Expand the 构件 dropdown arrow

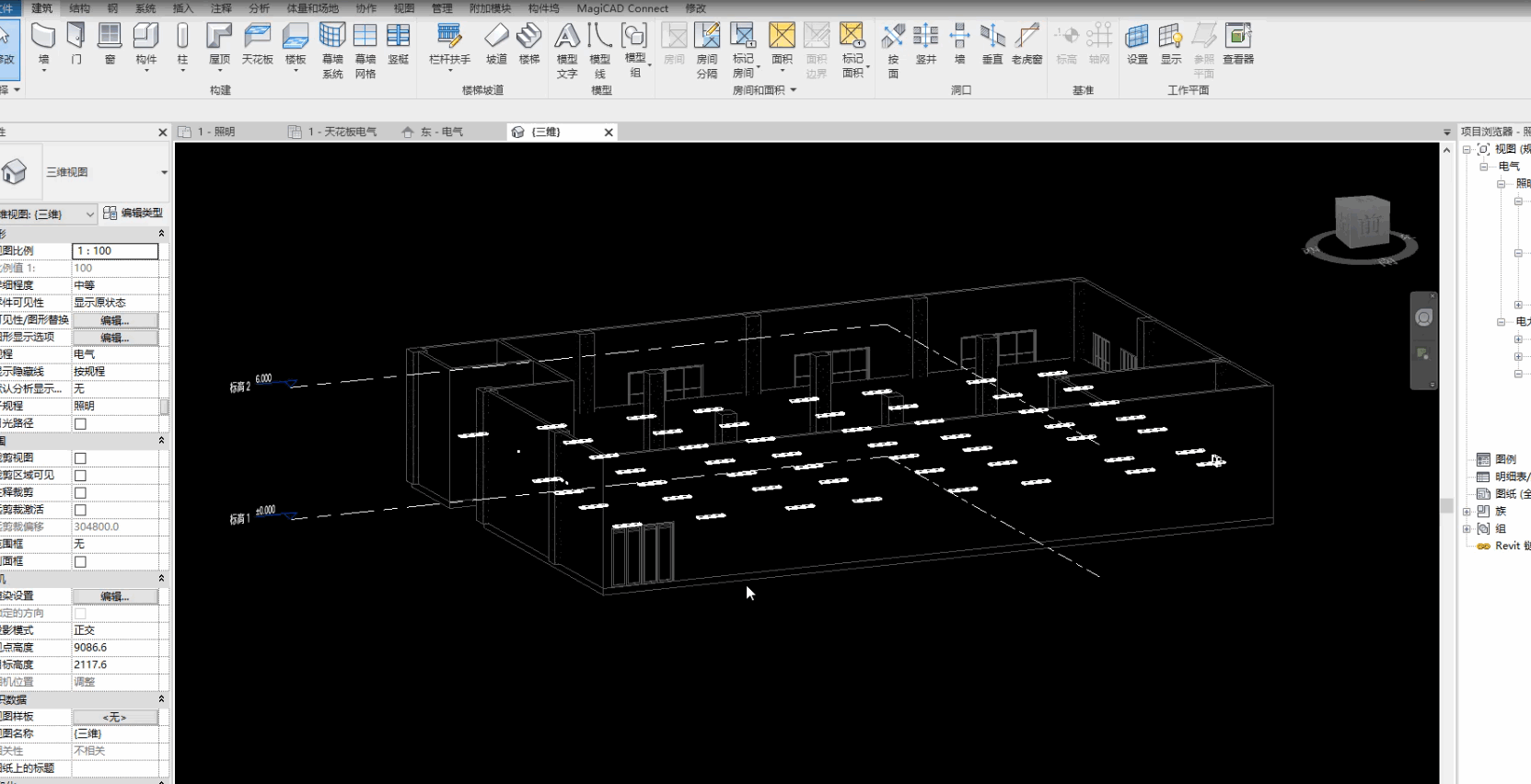146,70
